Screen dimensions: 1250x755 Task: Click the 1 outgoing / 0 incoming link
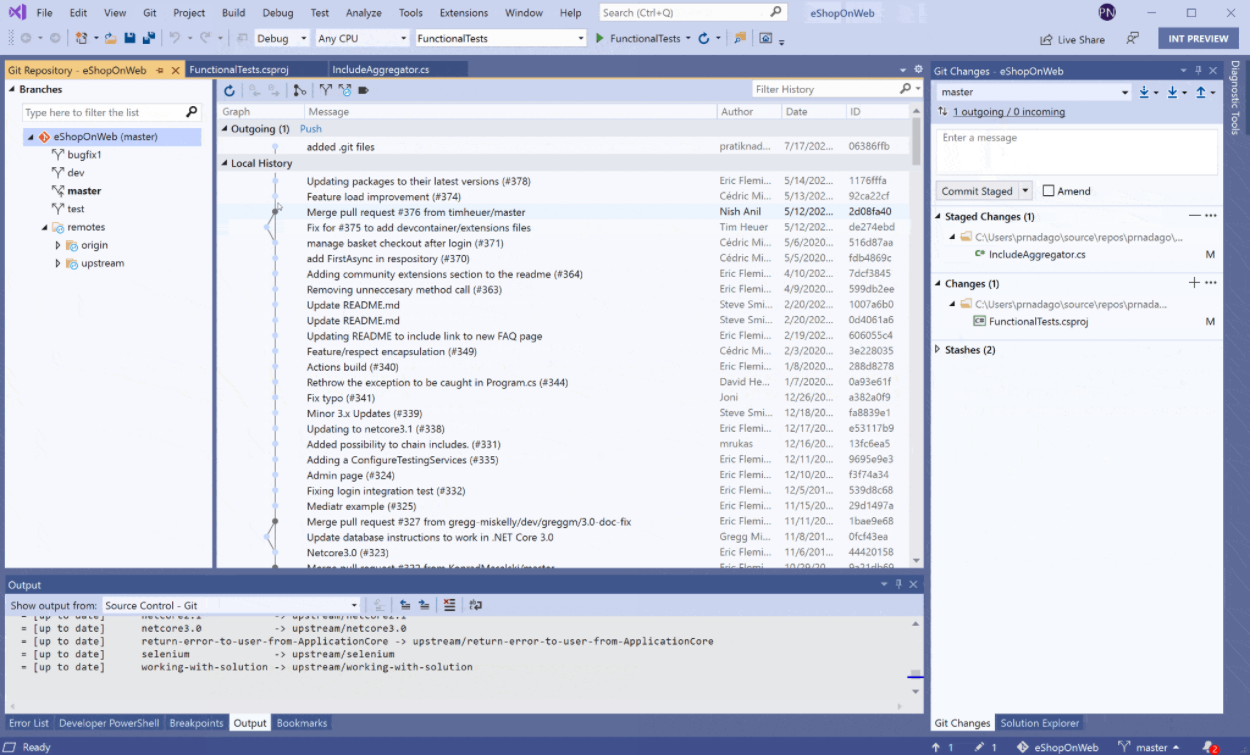click(1008, 112)
